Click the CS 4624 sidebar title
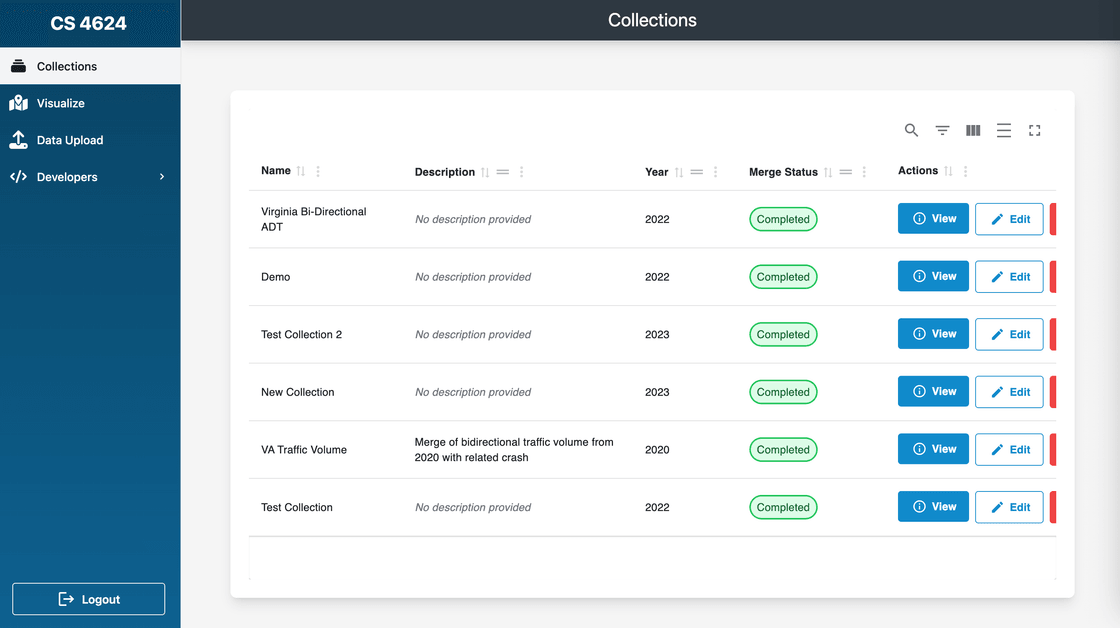1120x628 pixels. pyautogui.click(x=89, y=23)
